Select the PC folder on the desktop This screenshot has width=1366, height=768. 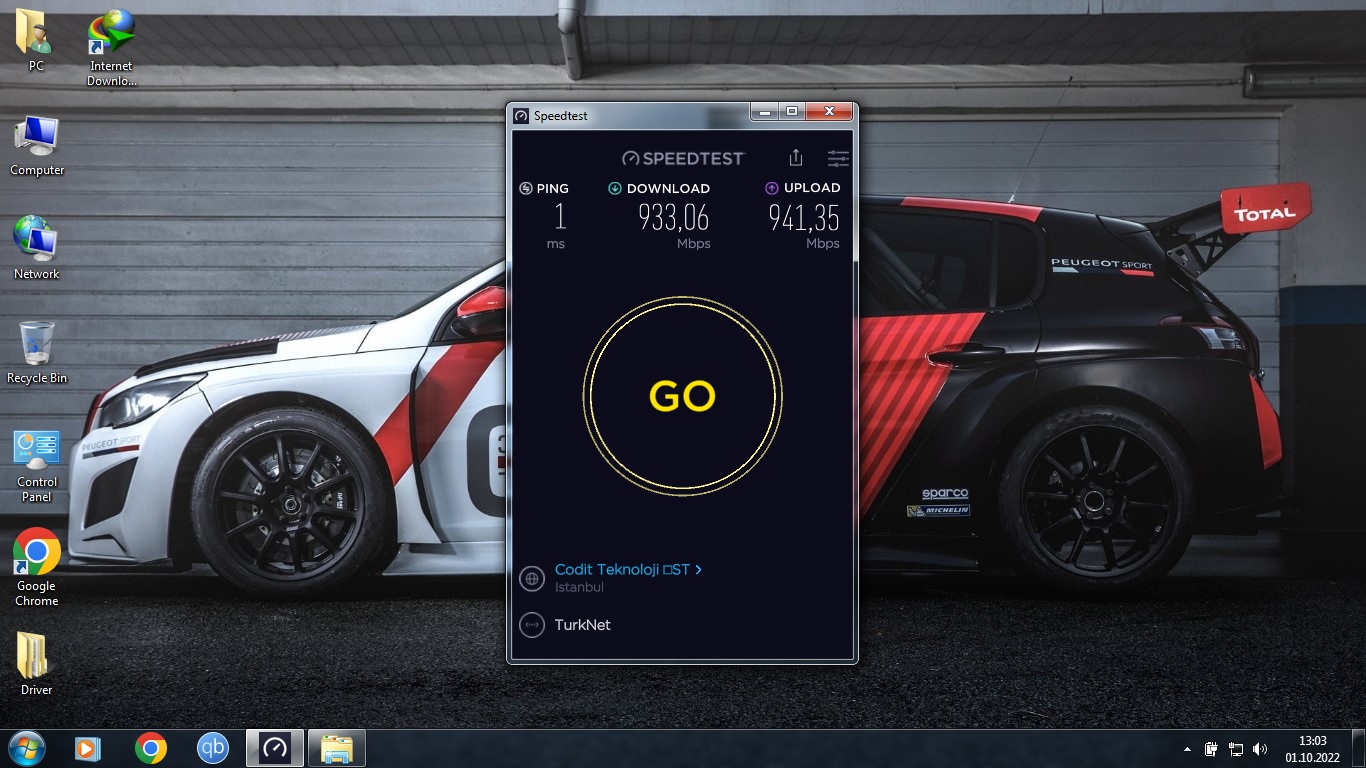click(36, 40)
